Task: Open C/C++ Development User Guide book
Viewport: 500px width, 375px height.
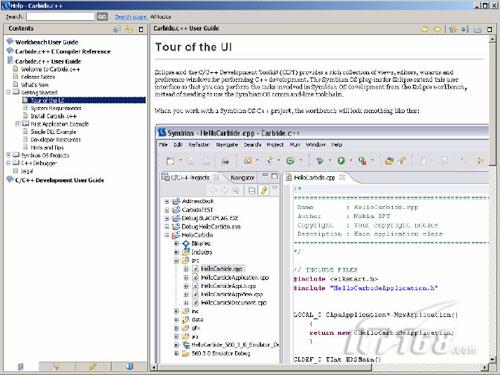Action: [x=59, y=180]
